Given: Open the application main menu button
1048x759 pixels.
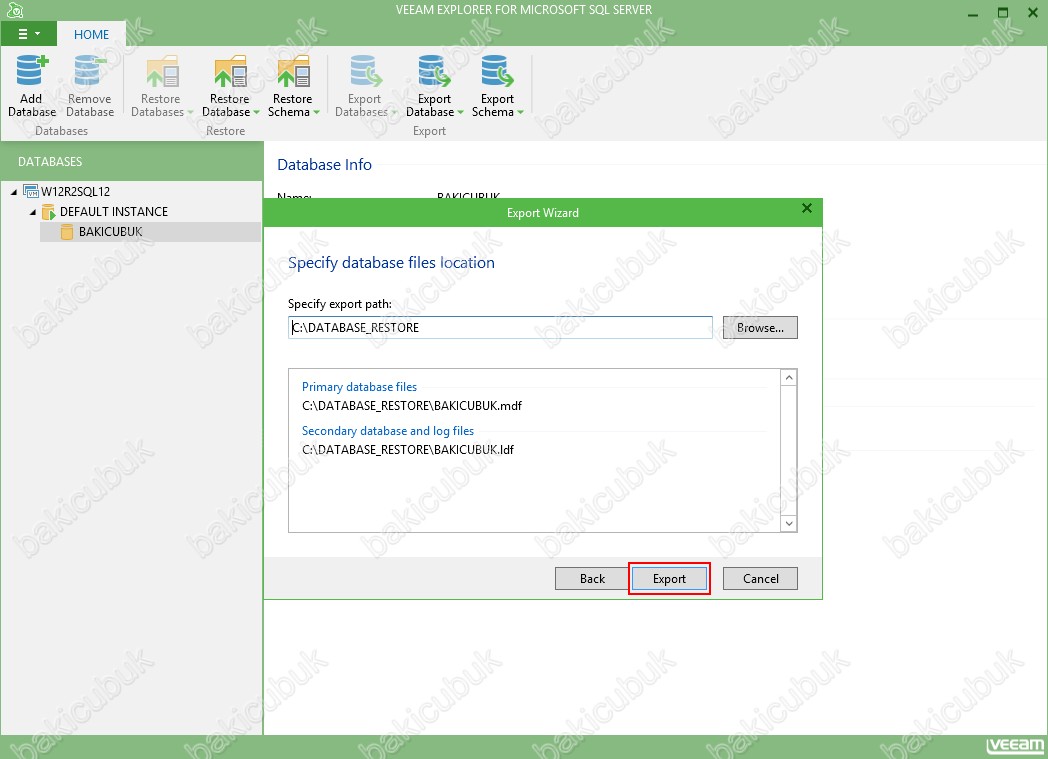Looking at the screenshot, I should (28, 34).
